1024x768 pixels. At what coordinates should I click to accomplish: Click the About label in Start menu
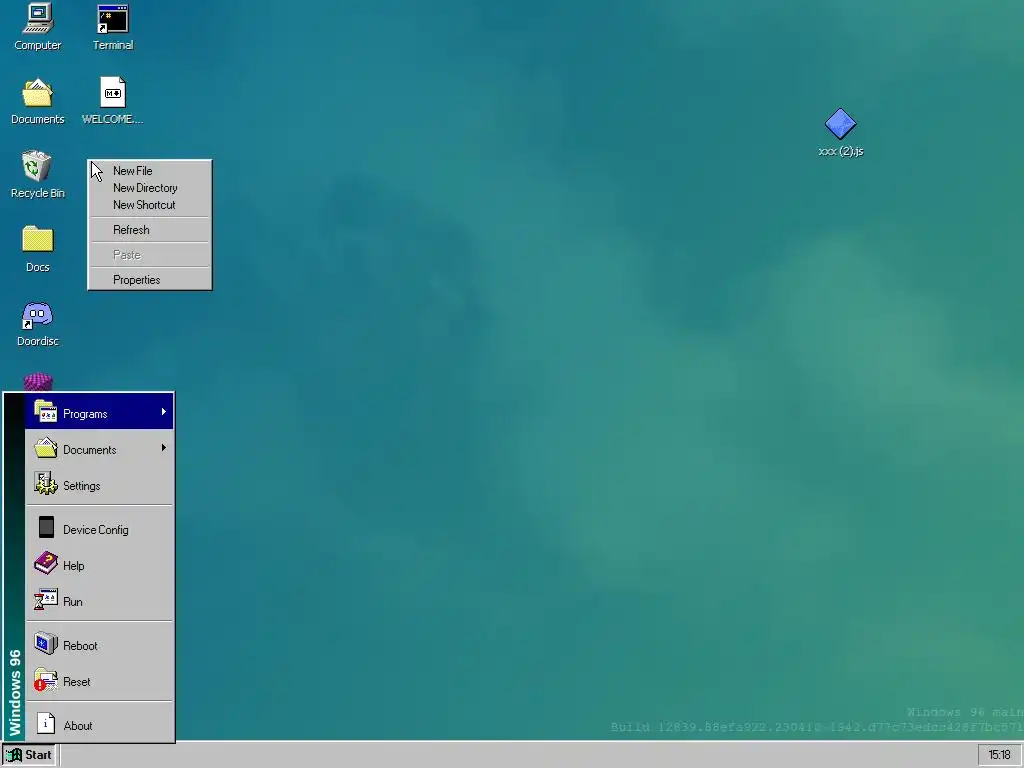[x=78, y=726]
